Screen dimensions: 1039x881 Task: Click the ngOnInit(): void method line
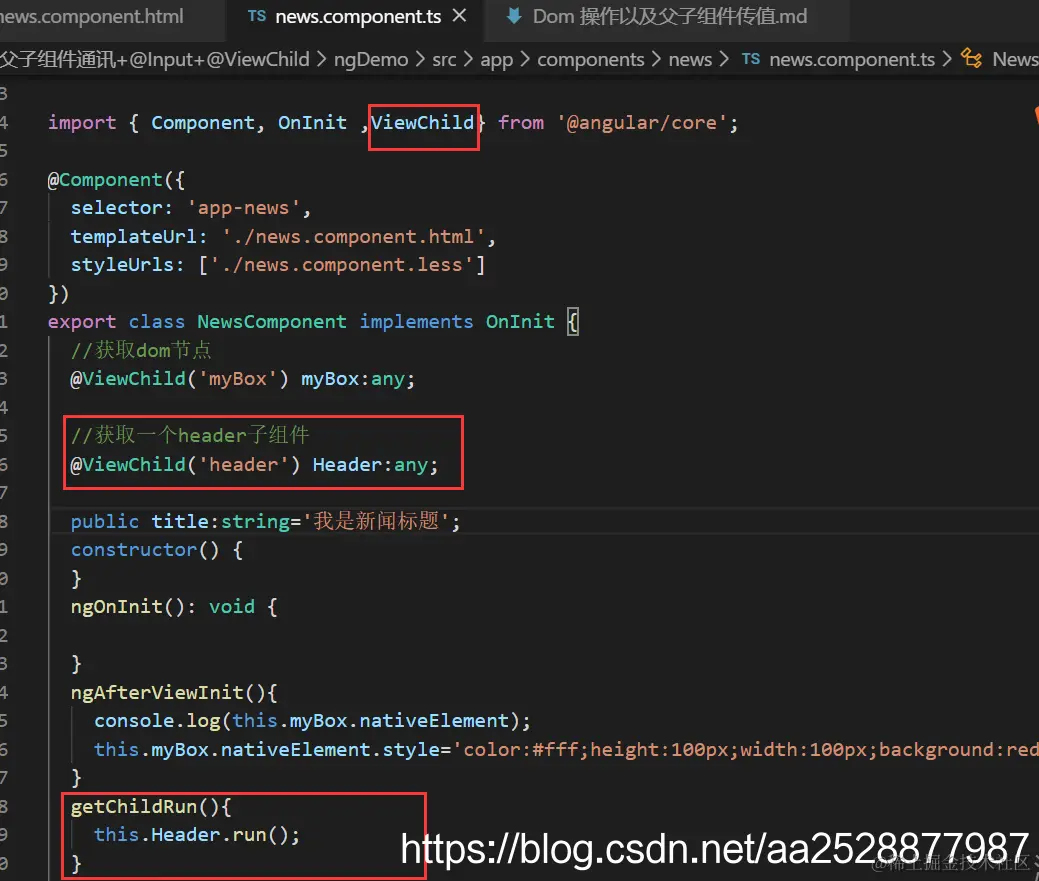point(174,607)
